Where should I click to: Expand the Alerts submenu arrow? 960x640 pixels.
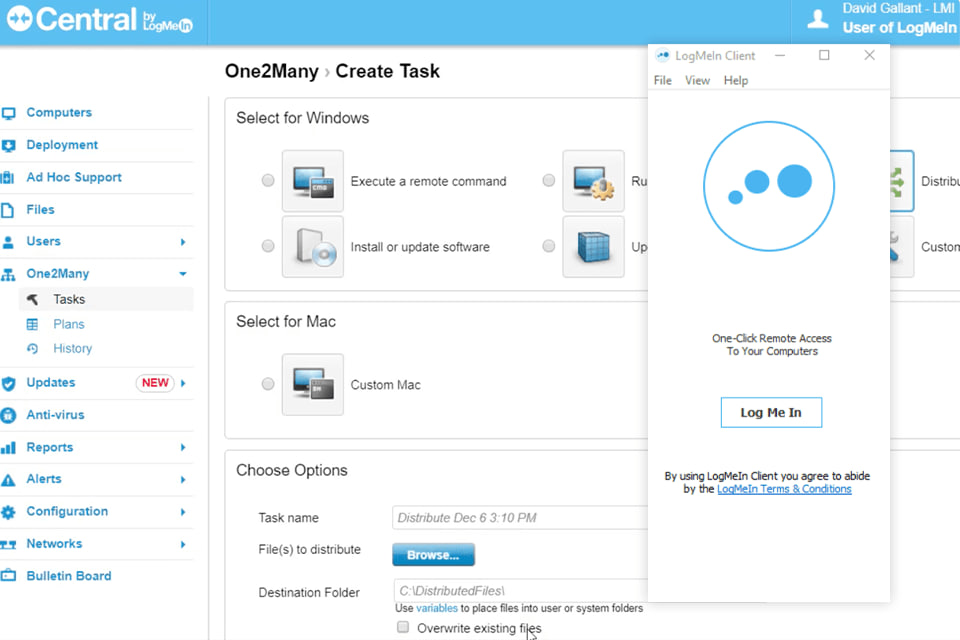(x=182, y=480)
